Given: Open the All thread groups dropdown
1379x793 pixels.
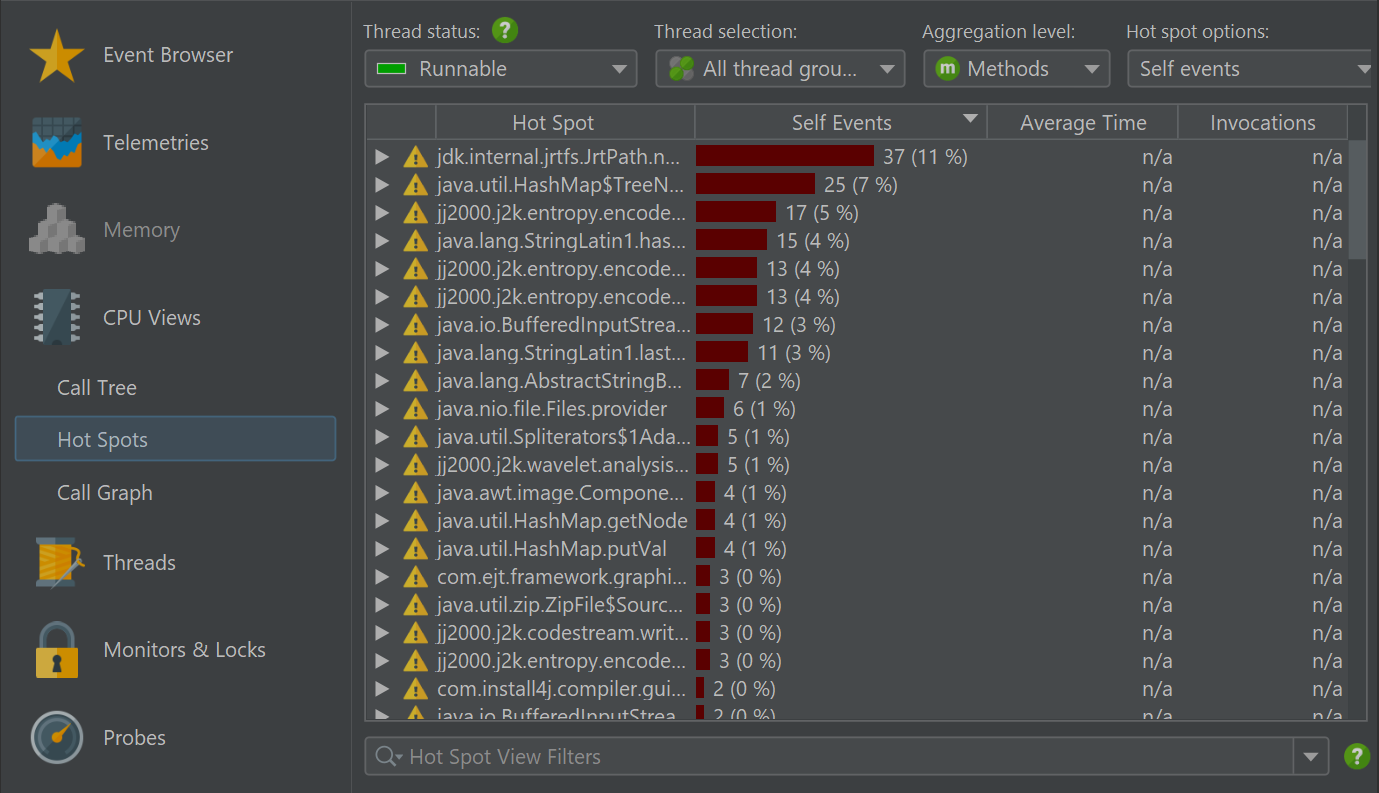Looking at the screenshot, I should [x=780, y=69].
